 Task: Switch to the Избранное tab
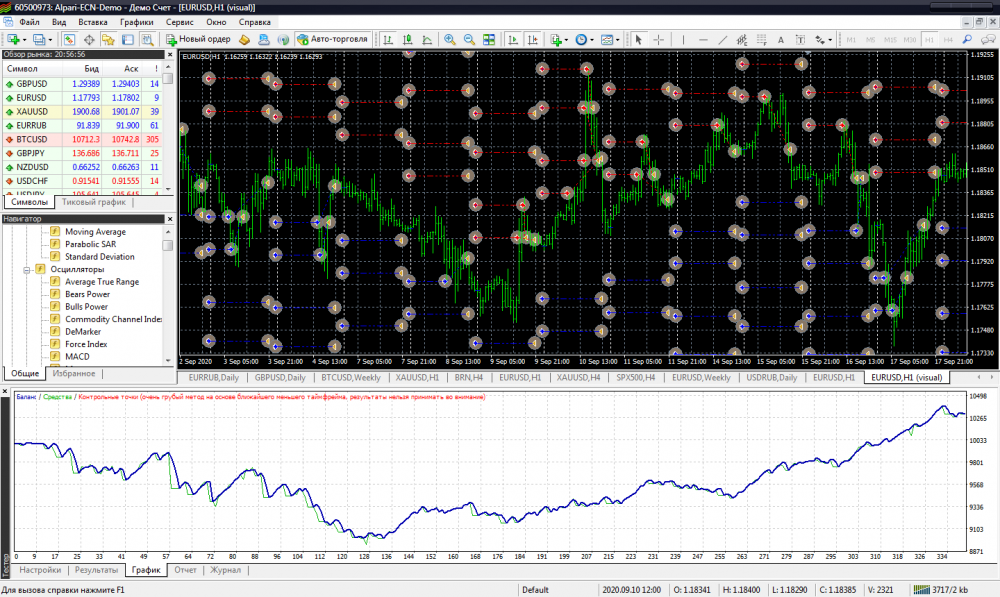point(74,374)
